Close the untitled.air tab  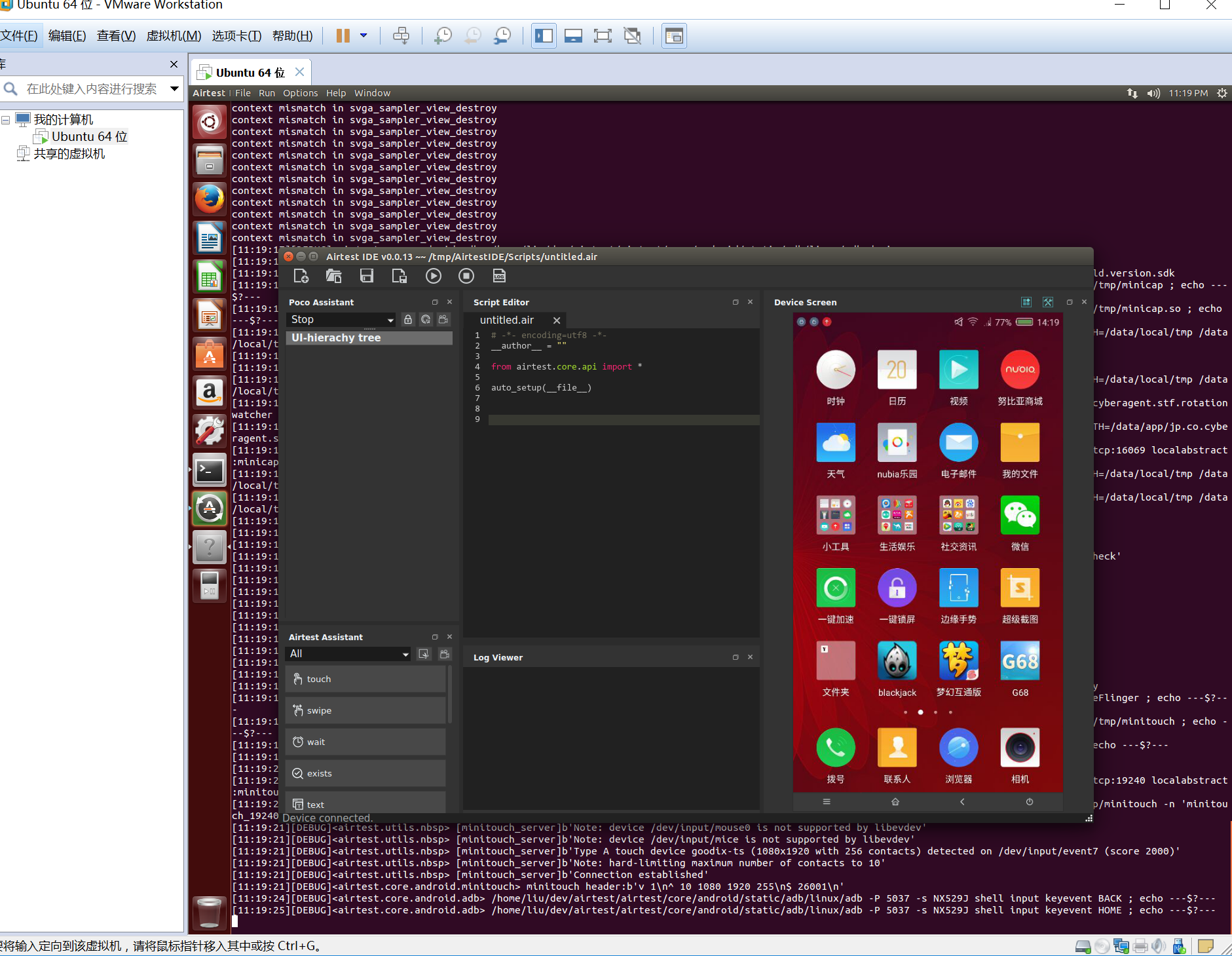pos(557,320)
